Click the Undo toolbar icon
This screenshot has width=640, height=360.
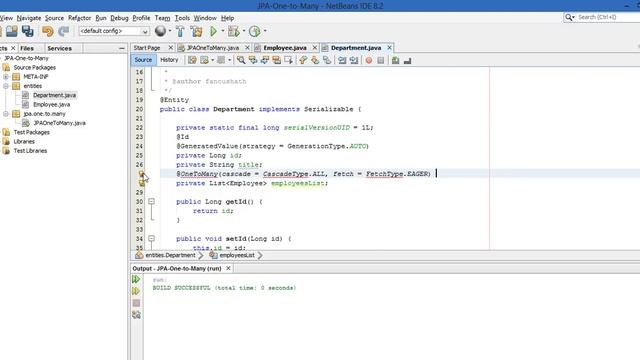48,31
